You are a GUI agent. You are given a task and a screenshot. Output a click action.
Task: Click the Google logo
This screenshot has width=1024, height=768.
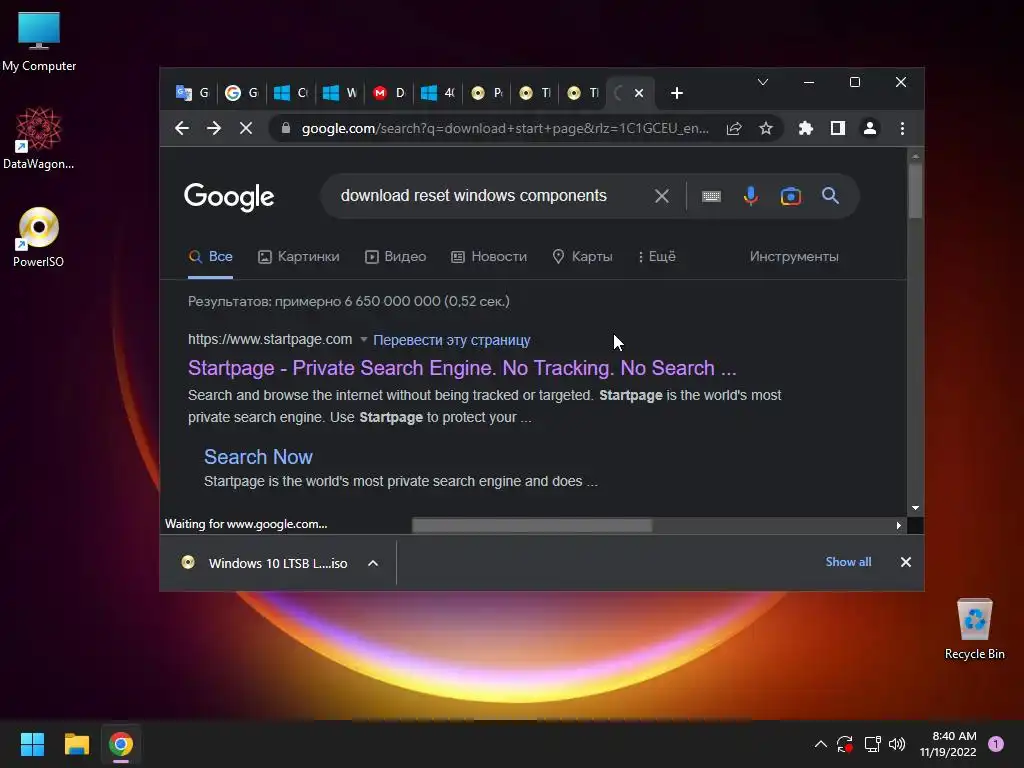pos(229,197)
